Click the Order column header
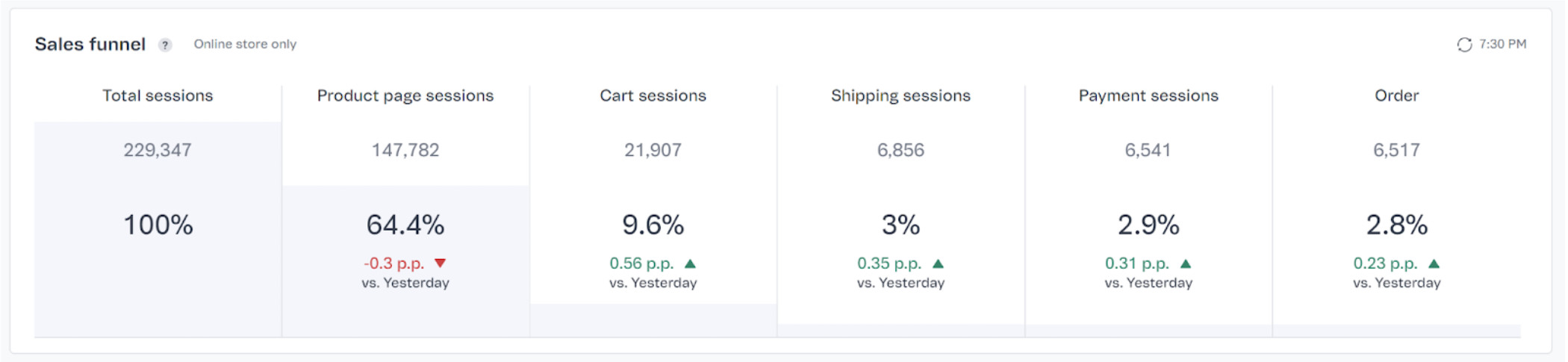The height and width of the screenshot is (362, 1568). point(1396,96)
